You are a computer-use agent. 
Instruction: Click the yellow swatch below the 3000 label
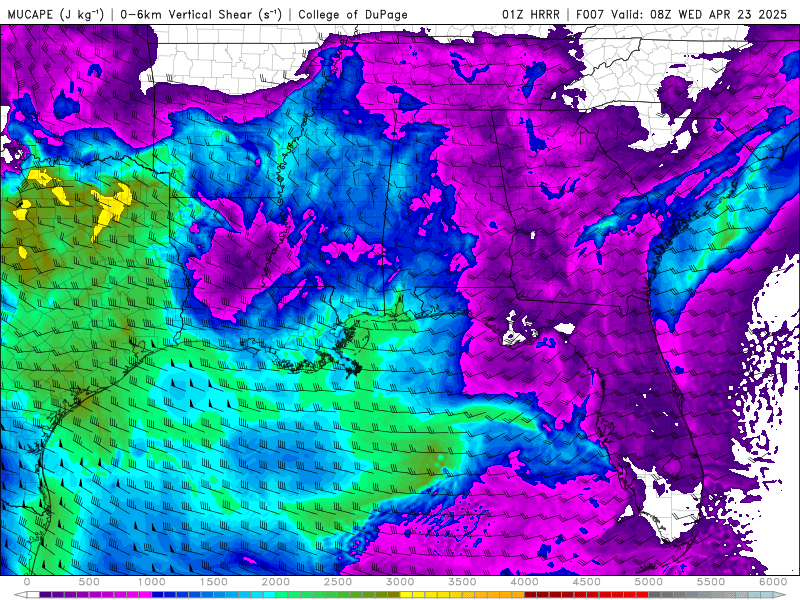click(x=407, y=595)
